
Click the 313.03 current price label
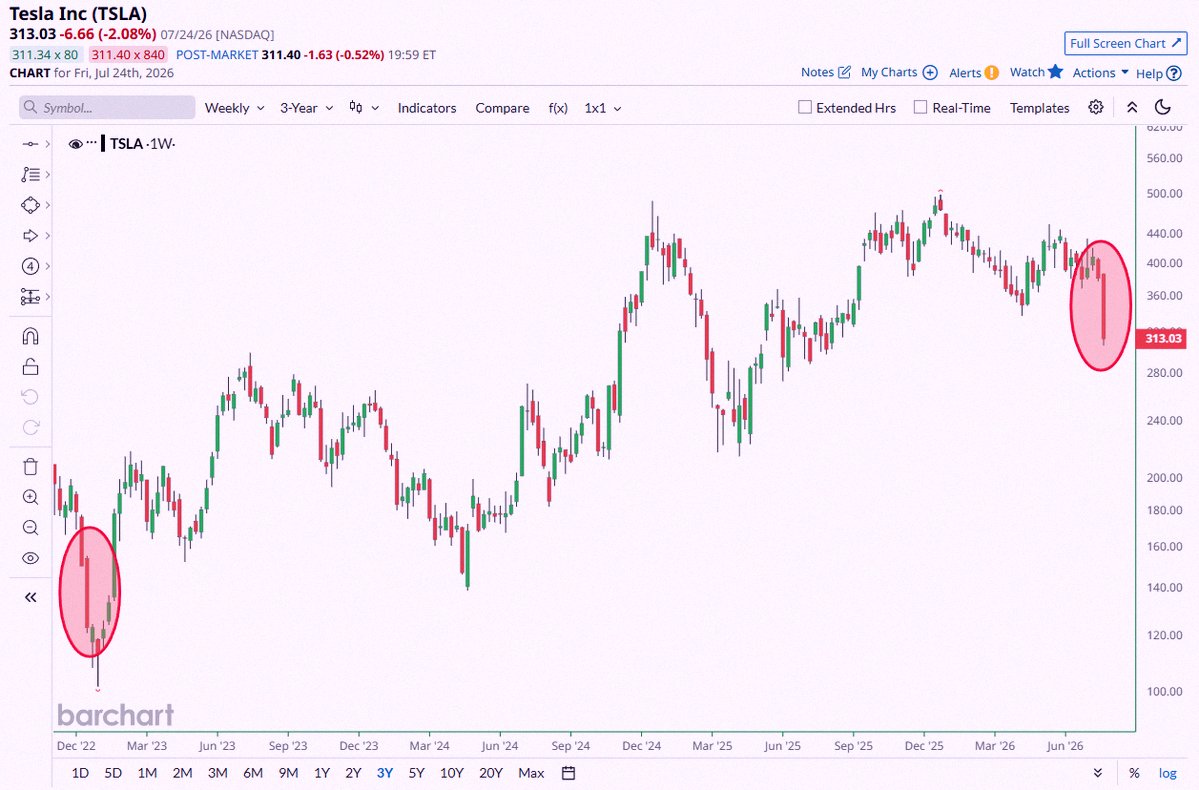[x=1162, y=338]
